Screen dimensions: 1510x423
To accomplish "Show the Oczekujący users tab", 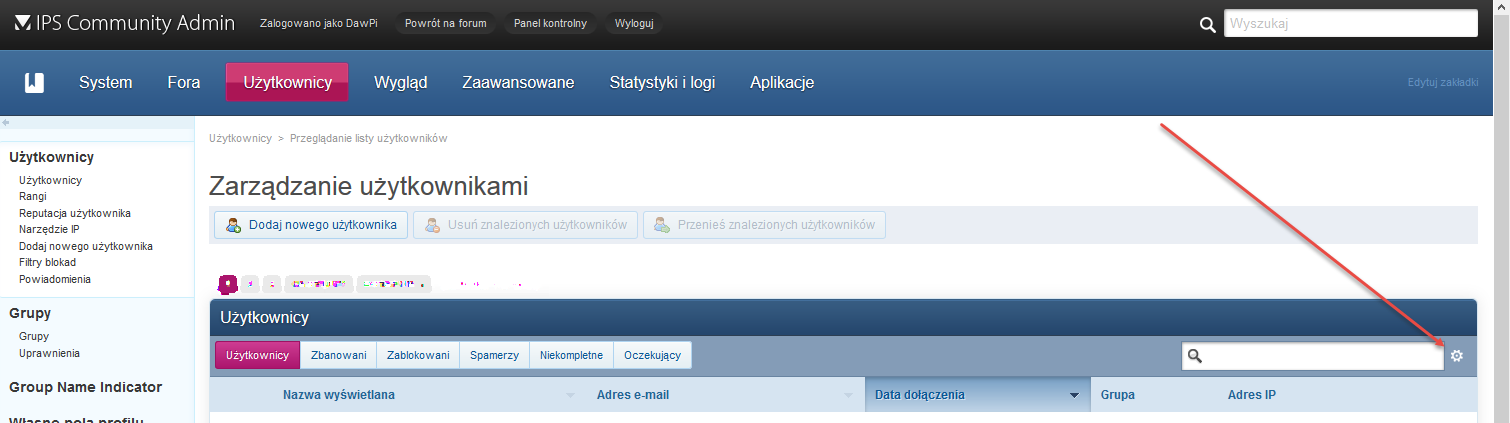I will pos(652,355).
